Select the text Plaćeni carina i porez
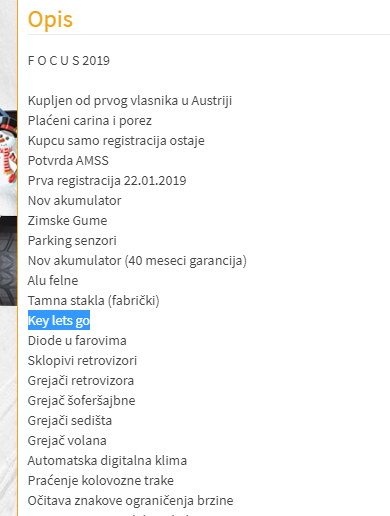Image resolution: width=390 pixels, height=516 pixels. click(x=90, y=121)
